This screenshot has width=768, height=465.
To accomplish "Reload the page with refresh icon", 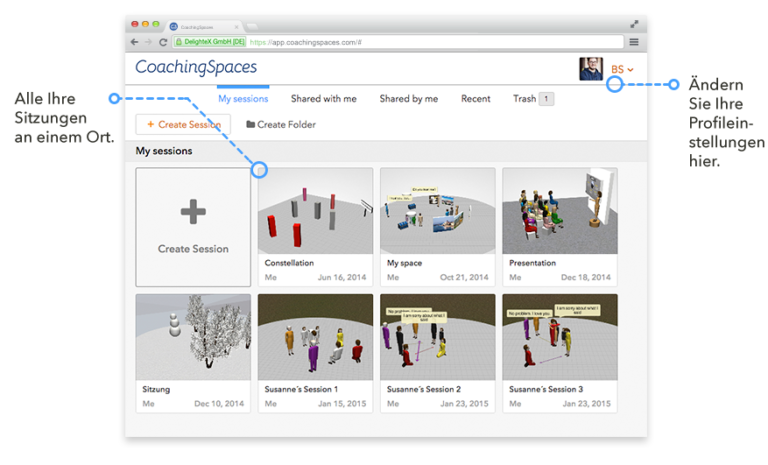I will point(163,42).
